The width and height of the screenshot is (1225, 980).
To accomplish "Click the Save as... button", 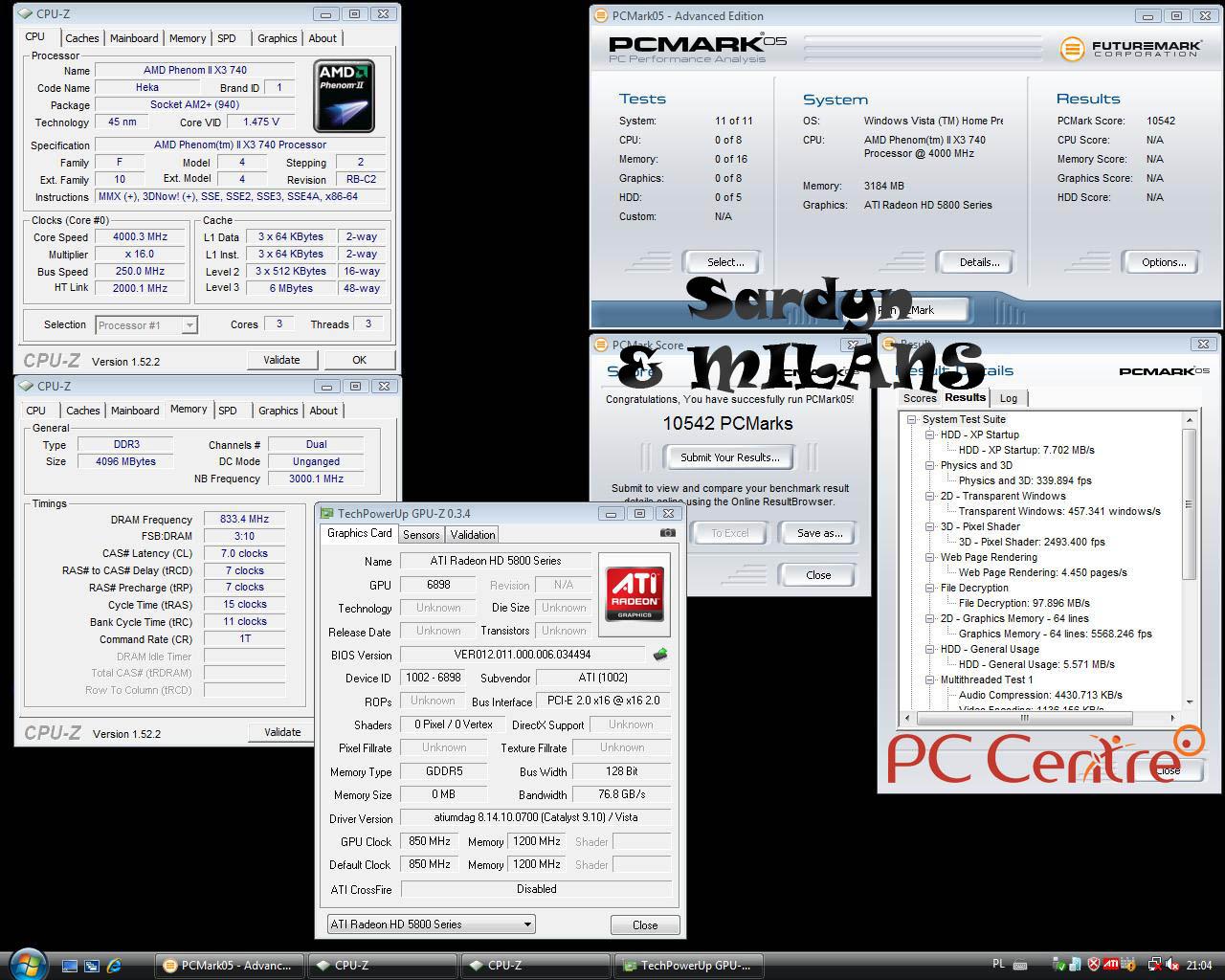I will click(819, 533).
